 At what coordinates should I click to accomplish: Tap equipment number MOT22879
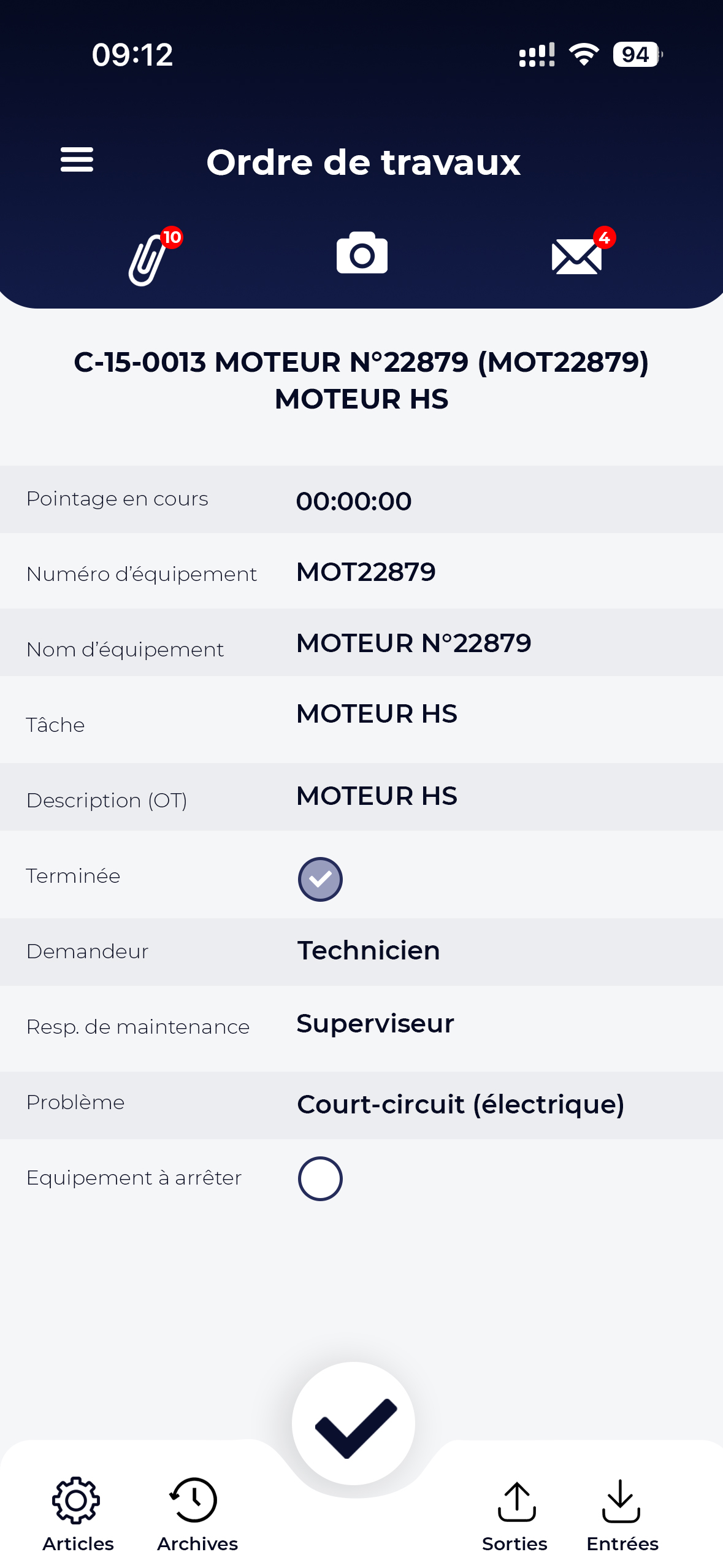[x=366, y=572]
